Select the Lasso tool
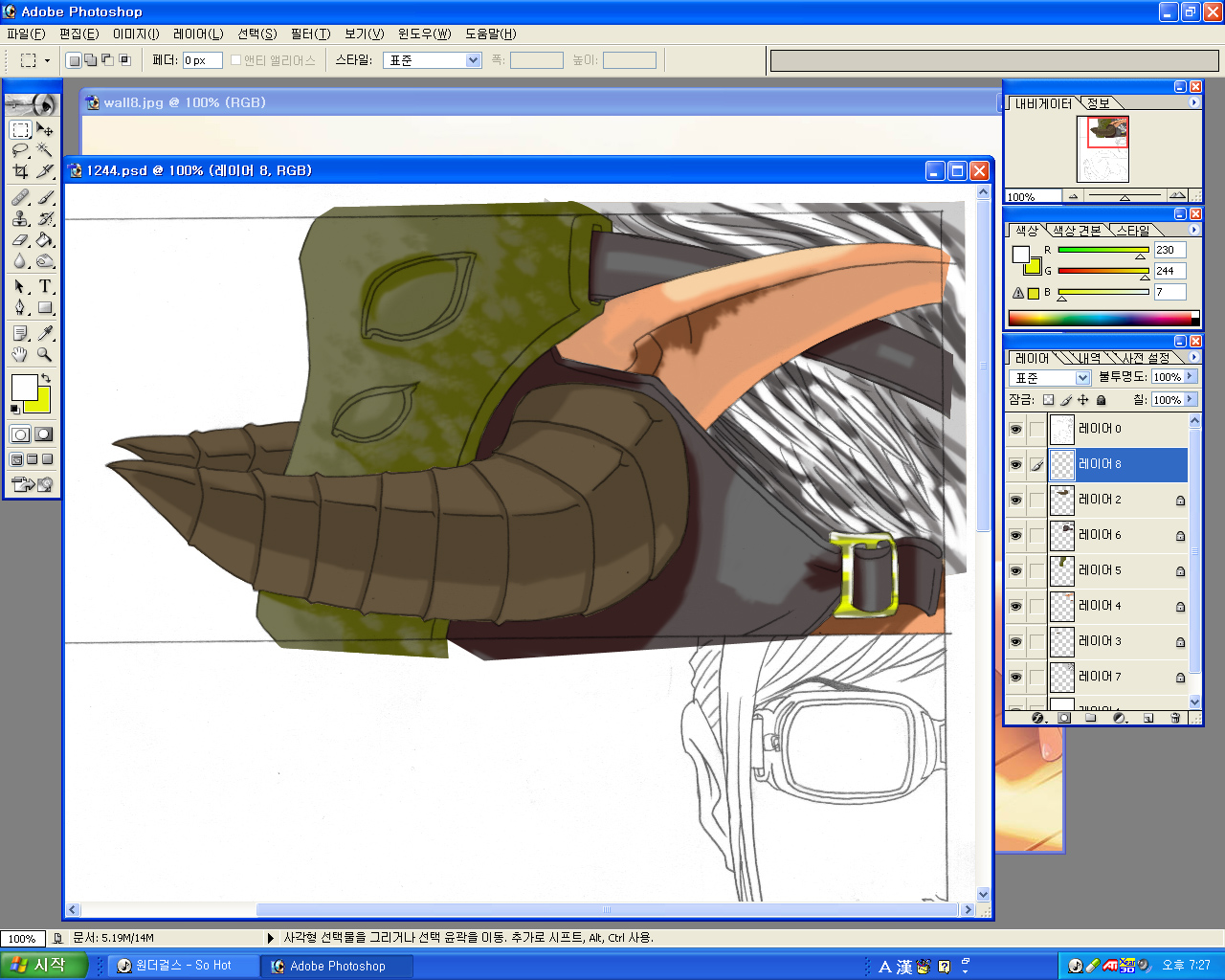Viewport: 1225px width, 980px height. (x=20, y=150)
